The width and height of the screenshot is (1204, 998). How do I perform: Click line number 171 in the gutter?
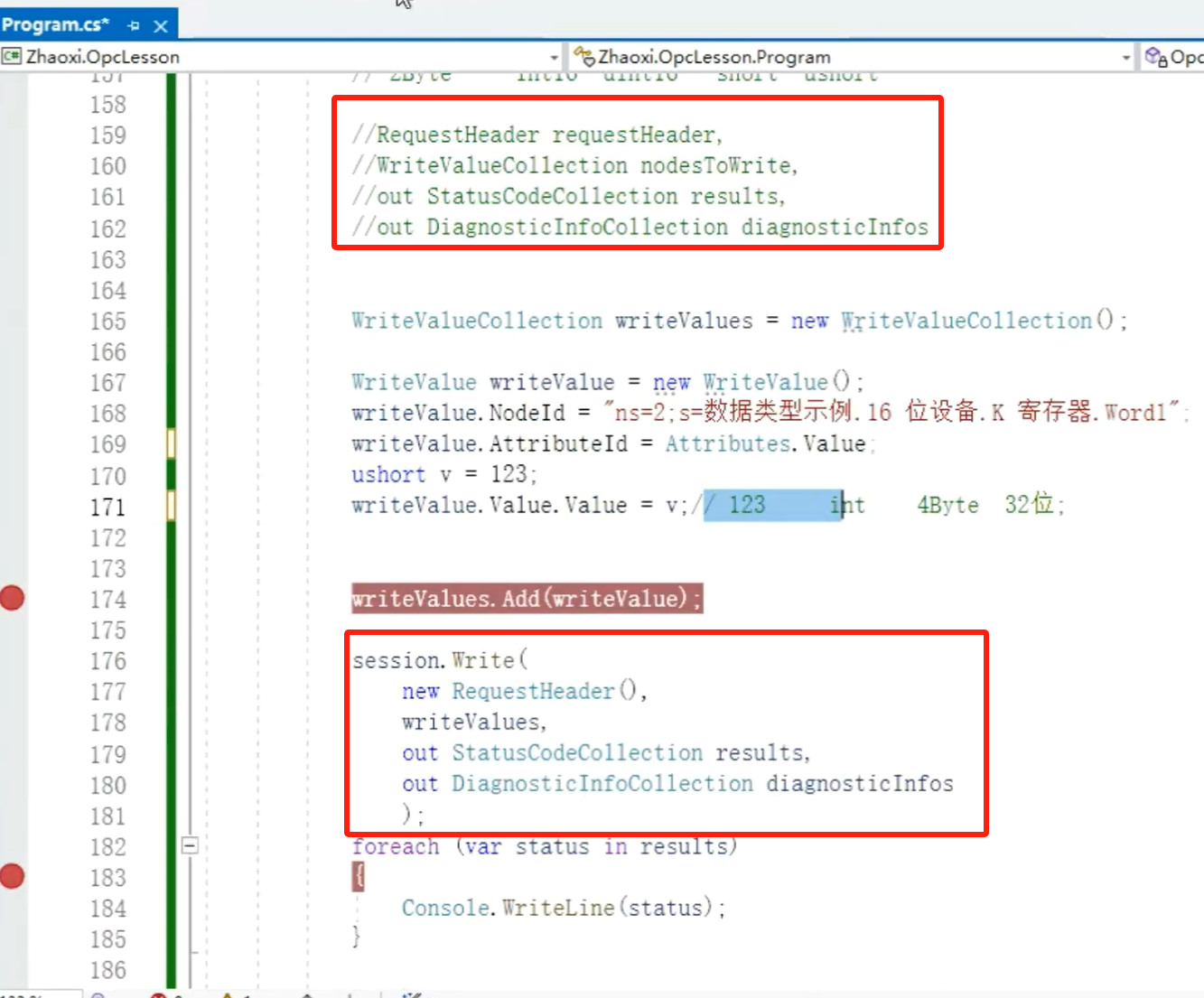coord(107,508)
